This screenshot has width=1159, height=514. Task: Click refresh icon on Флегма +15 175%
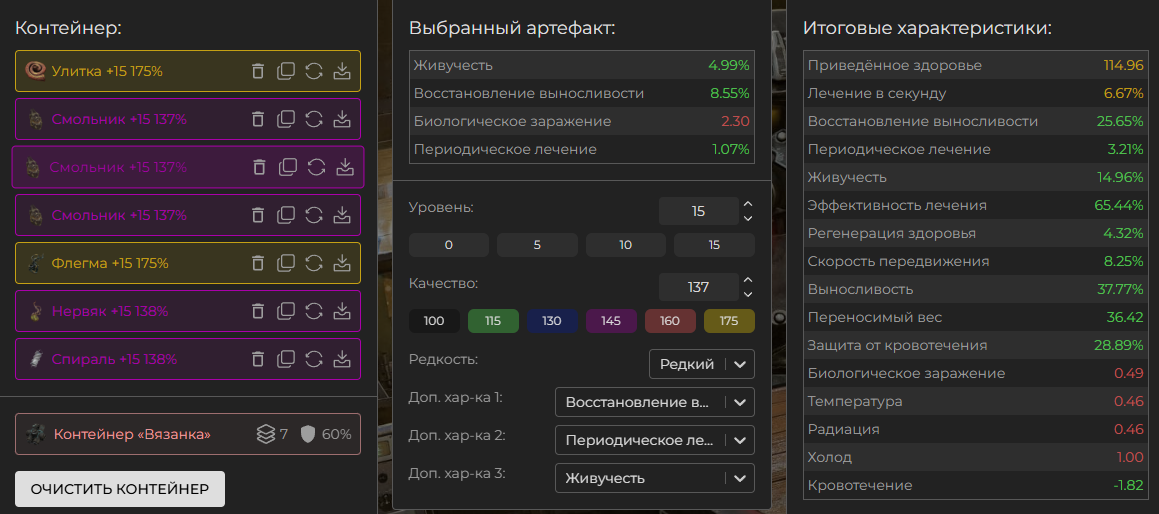(314, 263)
